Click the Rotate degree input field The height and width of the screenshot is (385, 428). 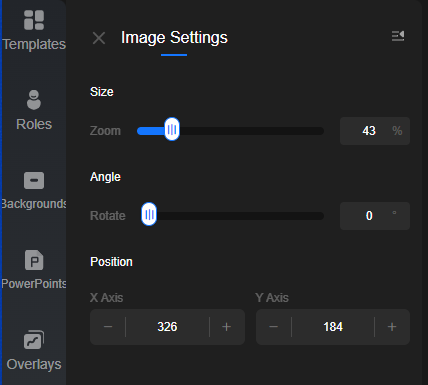point(375,216)
